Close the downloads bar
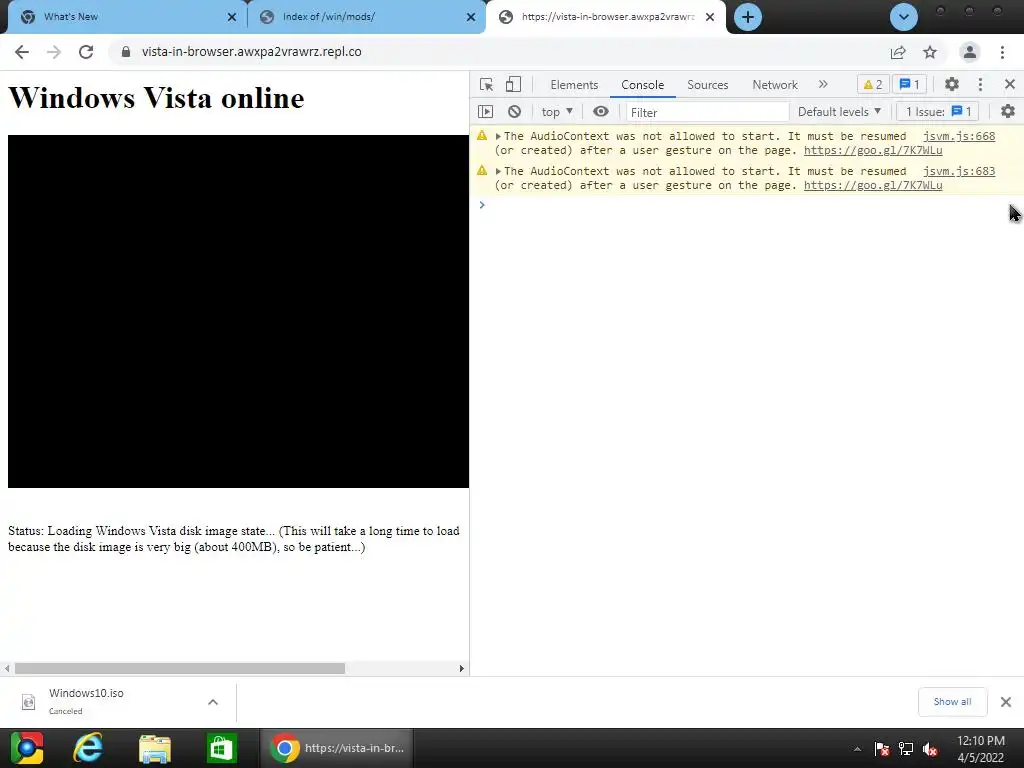Image resolution: width=1024 pixels, height=768 pixels. pos(1006,702)
